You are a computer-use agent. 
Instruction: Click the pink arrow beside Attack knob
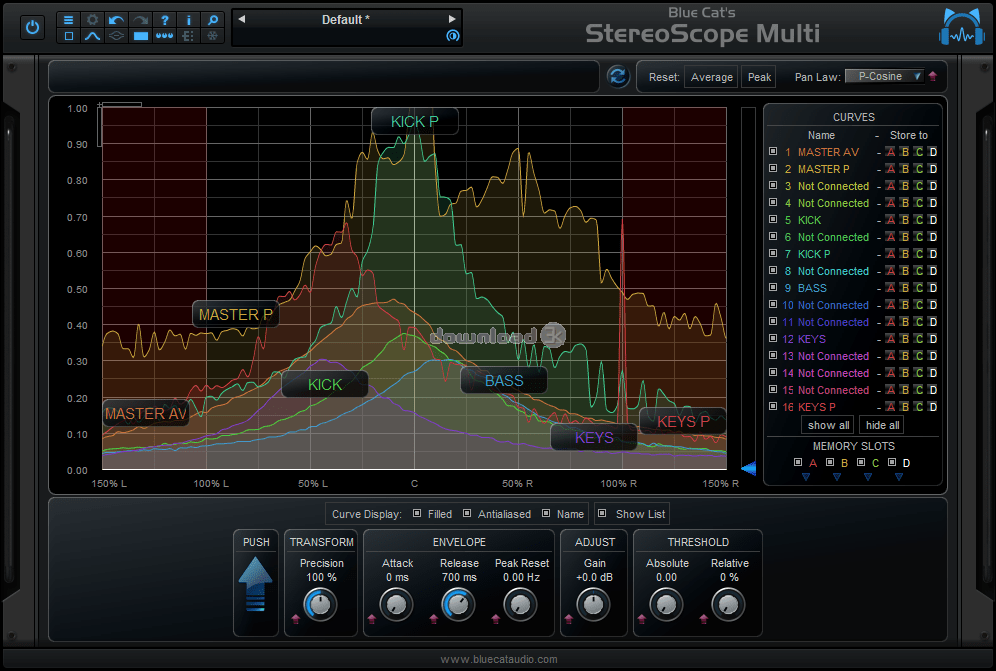(x=372, y=619)
